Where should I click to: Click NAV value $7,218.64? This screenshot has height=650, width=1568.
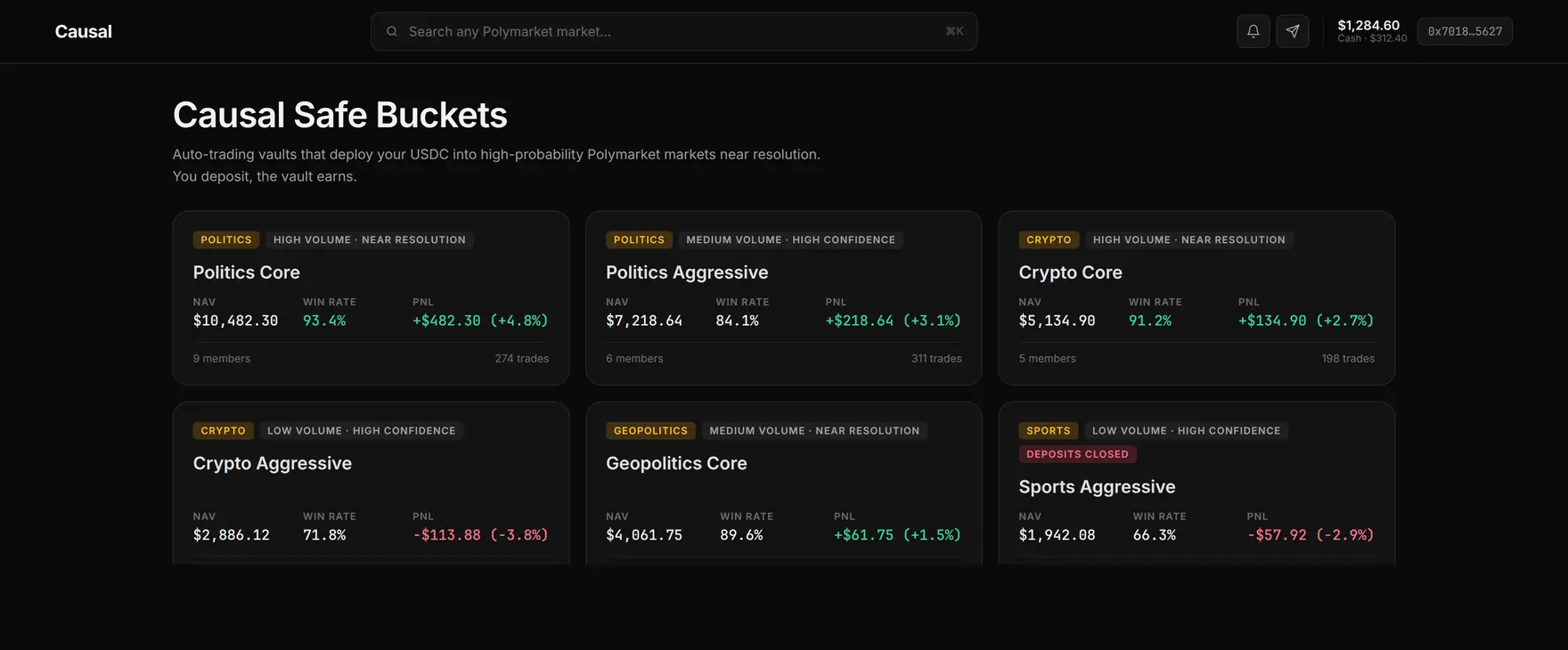pos(644,321)
